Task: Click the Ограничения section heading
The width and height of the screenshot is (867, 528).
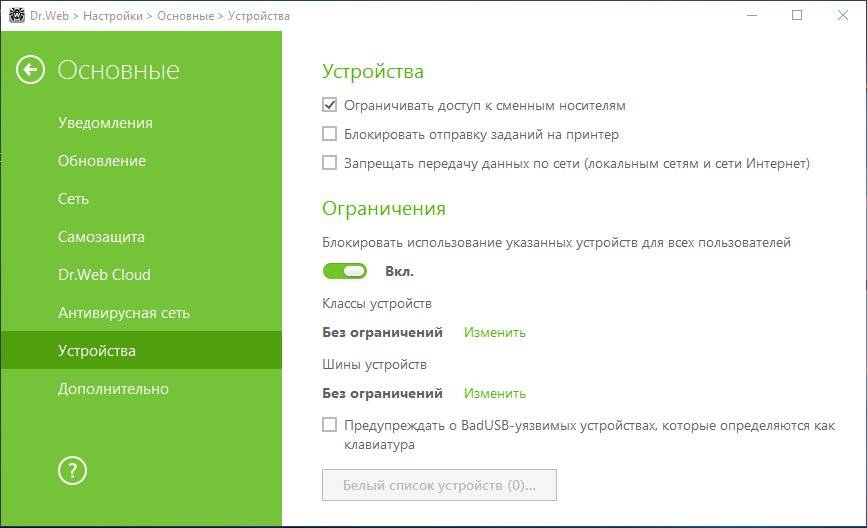Action: pyautogui.click(x=384, y=208)
